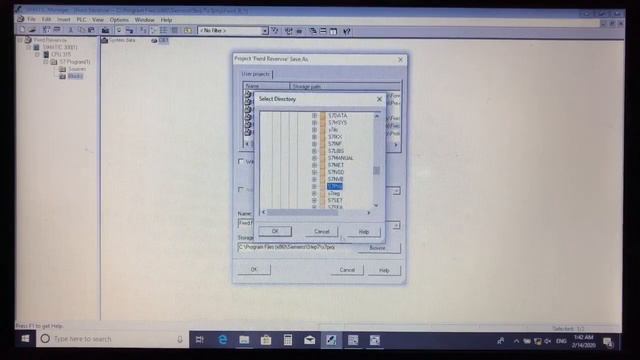The width and height of the screenshot is (640, 360).
Task: Click the Up One Level folder icon
Action: (188, 31)
